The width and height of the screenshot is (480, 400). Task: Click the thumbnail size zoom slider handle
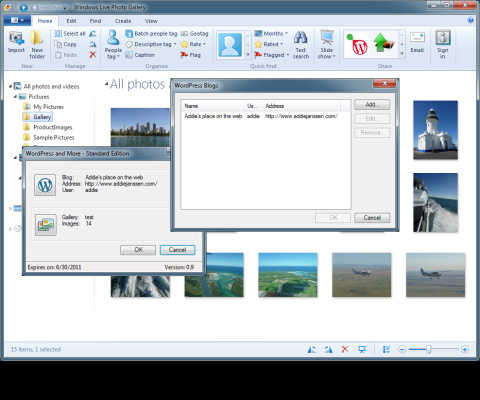click(429, 349)
